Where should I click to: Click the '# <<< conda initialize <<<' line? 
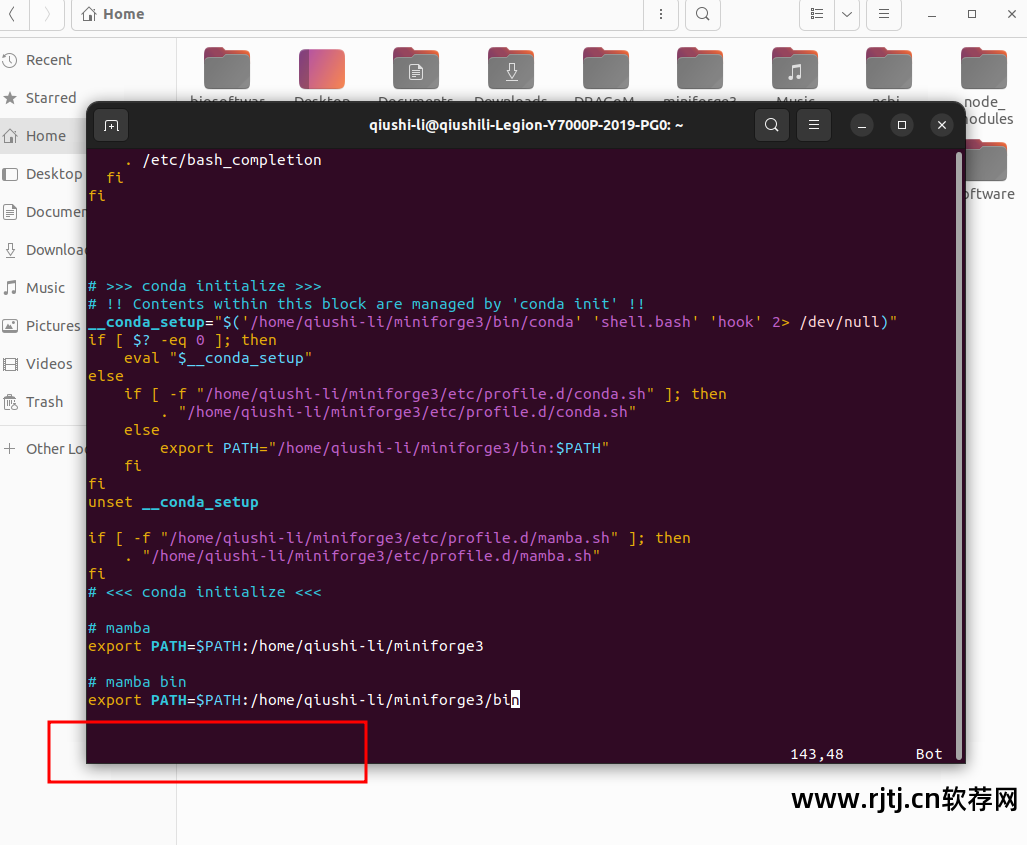[x=205, y=592]
